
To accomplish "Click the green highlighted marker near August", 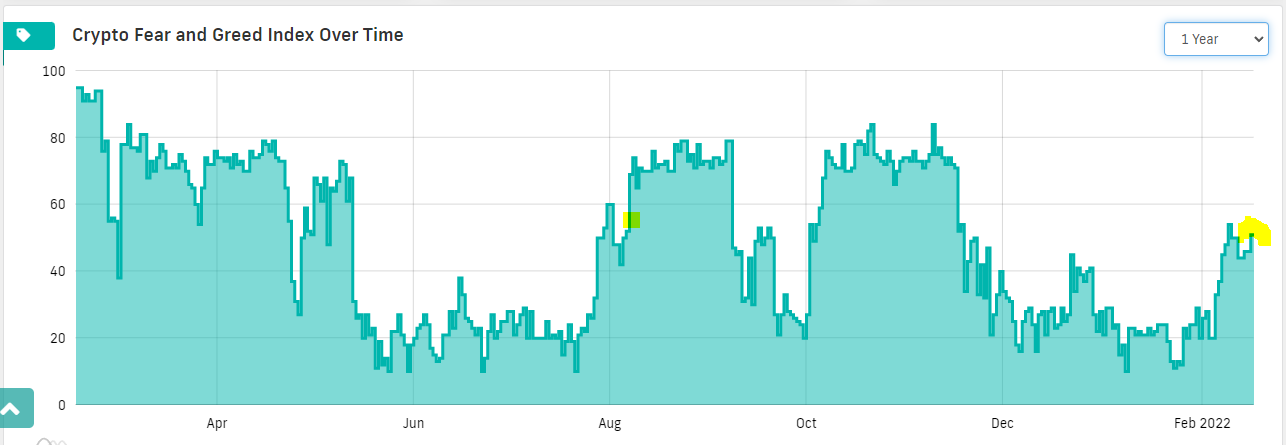I will (631, 219).
